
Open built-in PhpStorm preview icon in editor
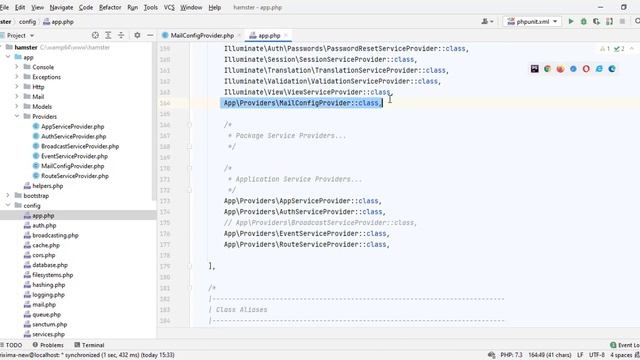pyautogui.click(x=535, y=69)
